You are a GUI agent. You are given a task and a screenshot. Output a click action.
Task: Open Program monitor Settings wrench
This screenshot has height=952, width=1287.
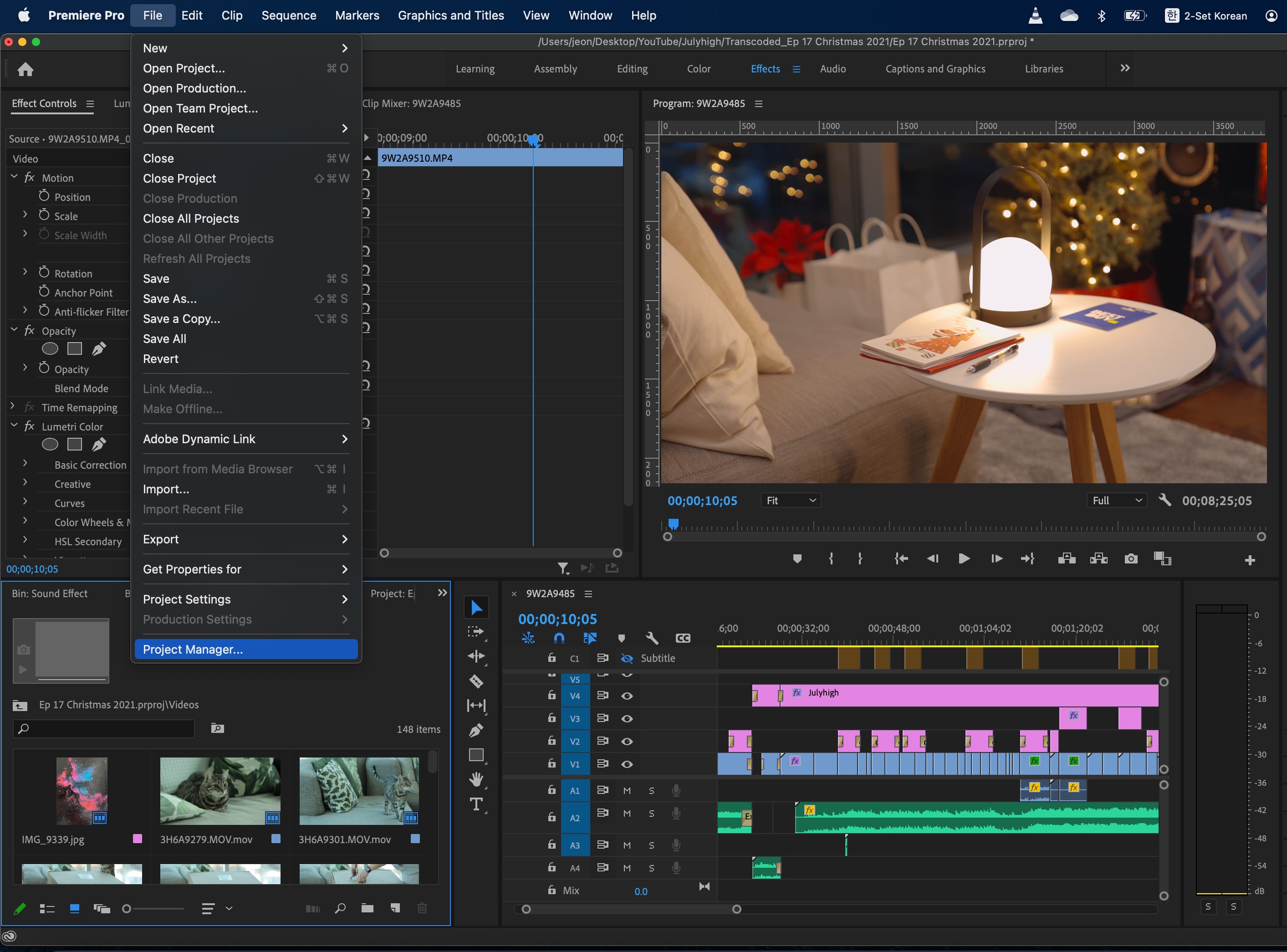(x=1164, y=500)
